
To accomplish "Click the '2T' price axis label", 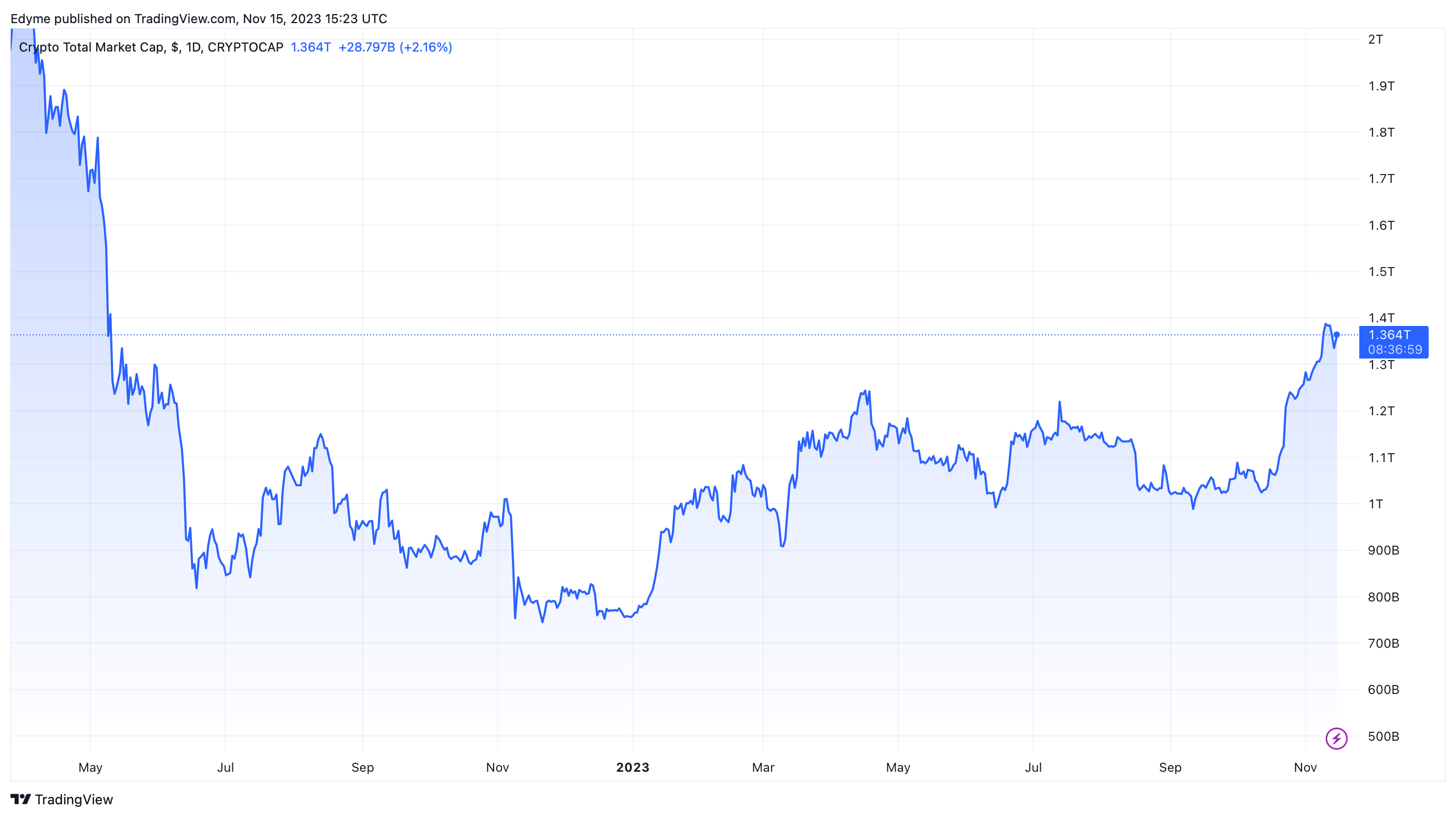I will coord(1375,39).
